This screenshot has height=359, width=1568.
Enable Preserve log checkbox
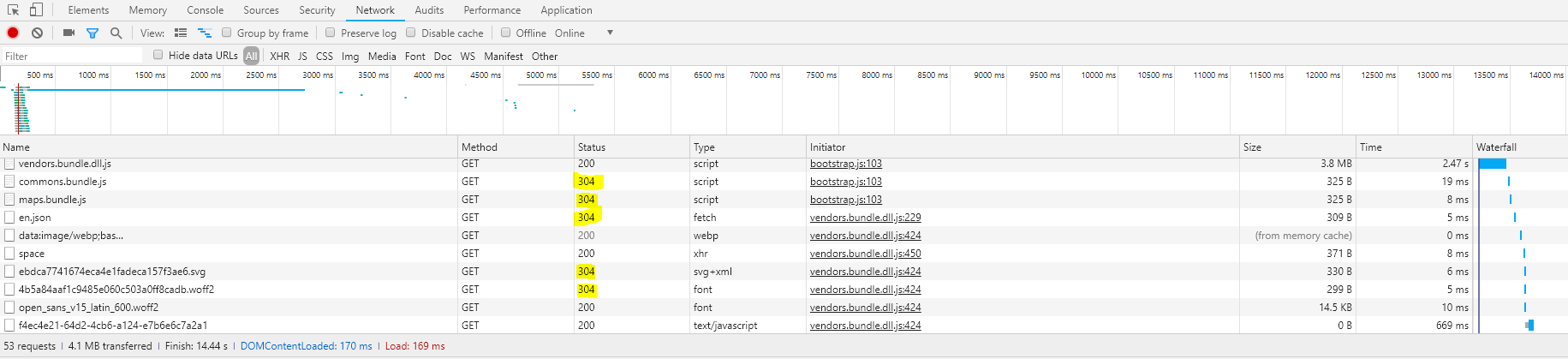pos(331,33)
